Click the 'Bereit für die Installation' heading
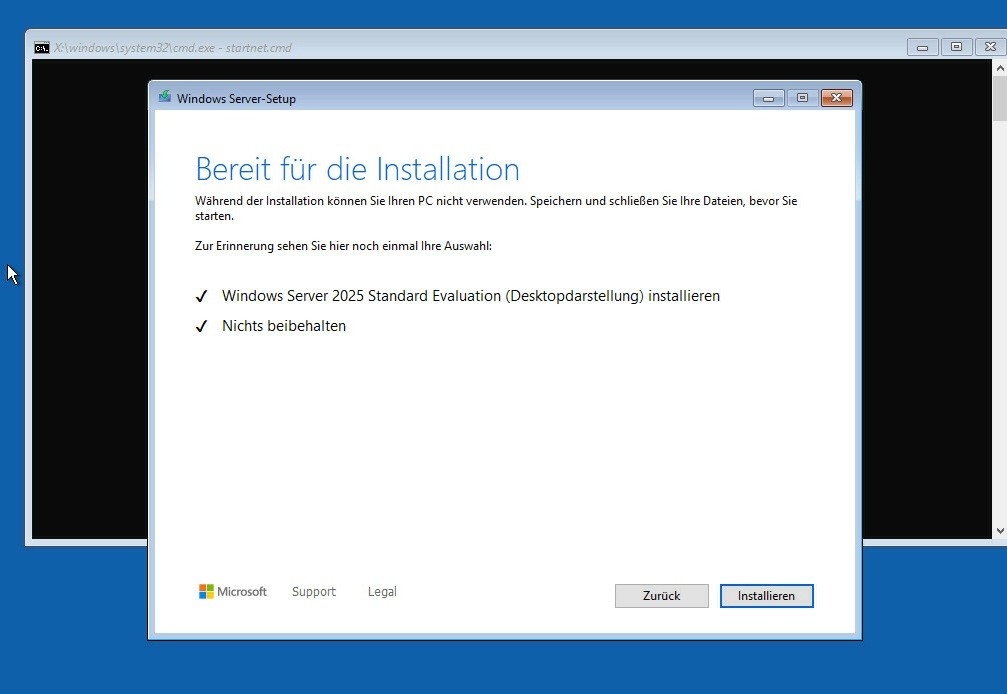Screen dimensions: 1007x694 coord(357,169)
